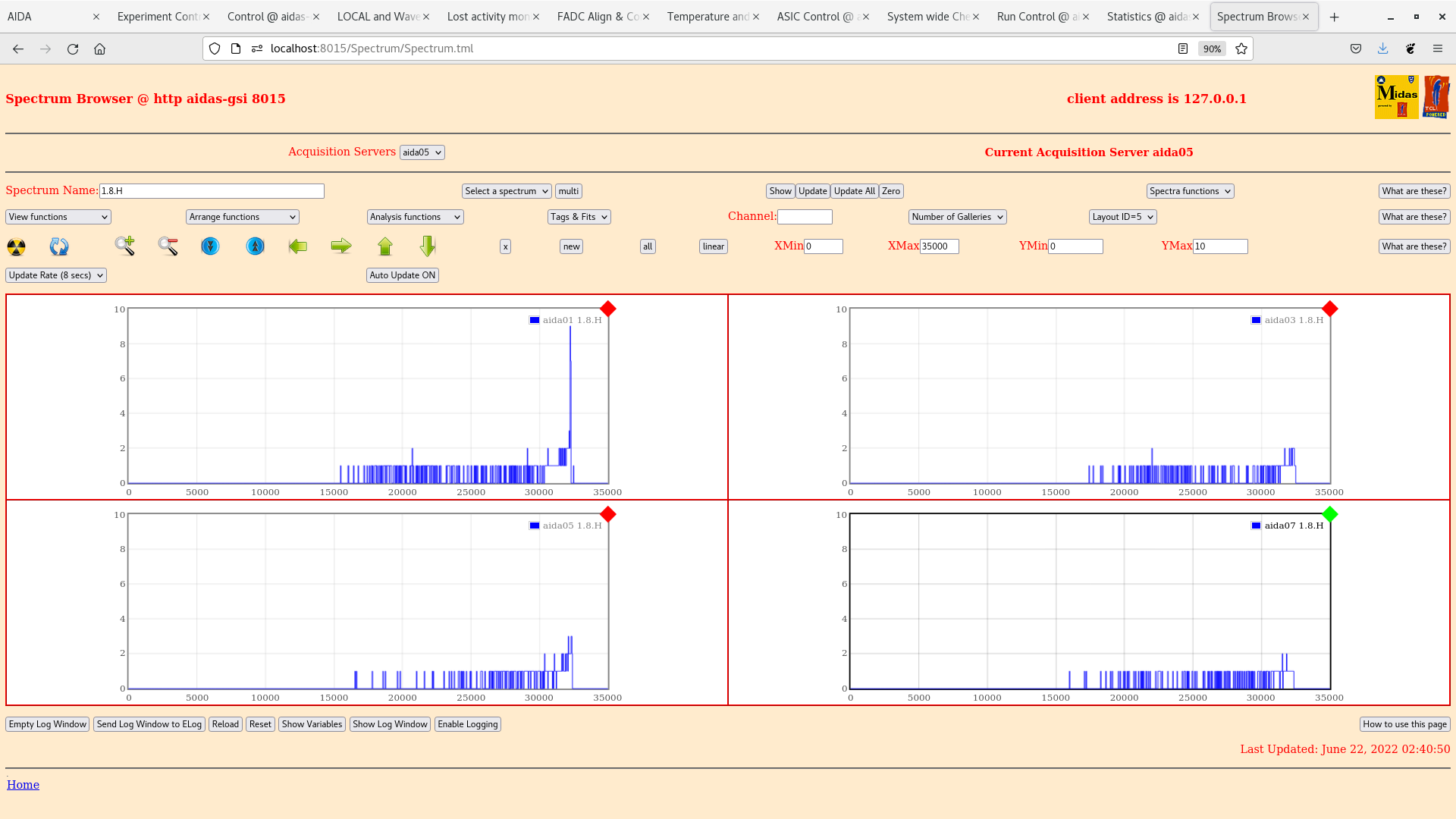
Task: Switch to the System wide Checks tab
Action: coord(933,17)
